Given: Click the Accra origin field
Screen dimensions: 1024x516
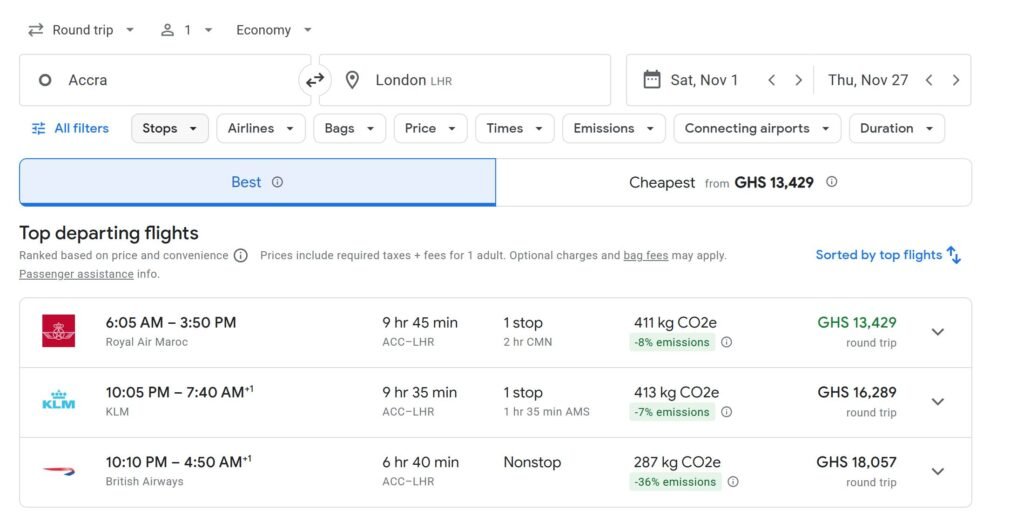Looking at the screenshot, I should (x=165, y=80).
